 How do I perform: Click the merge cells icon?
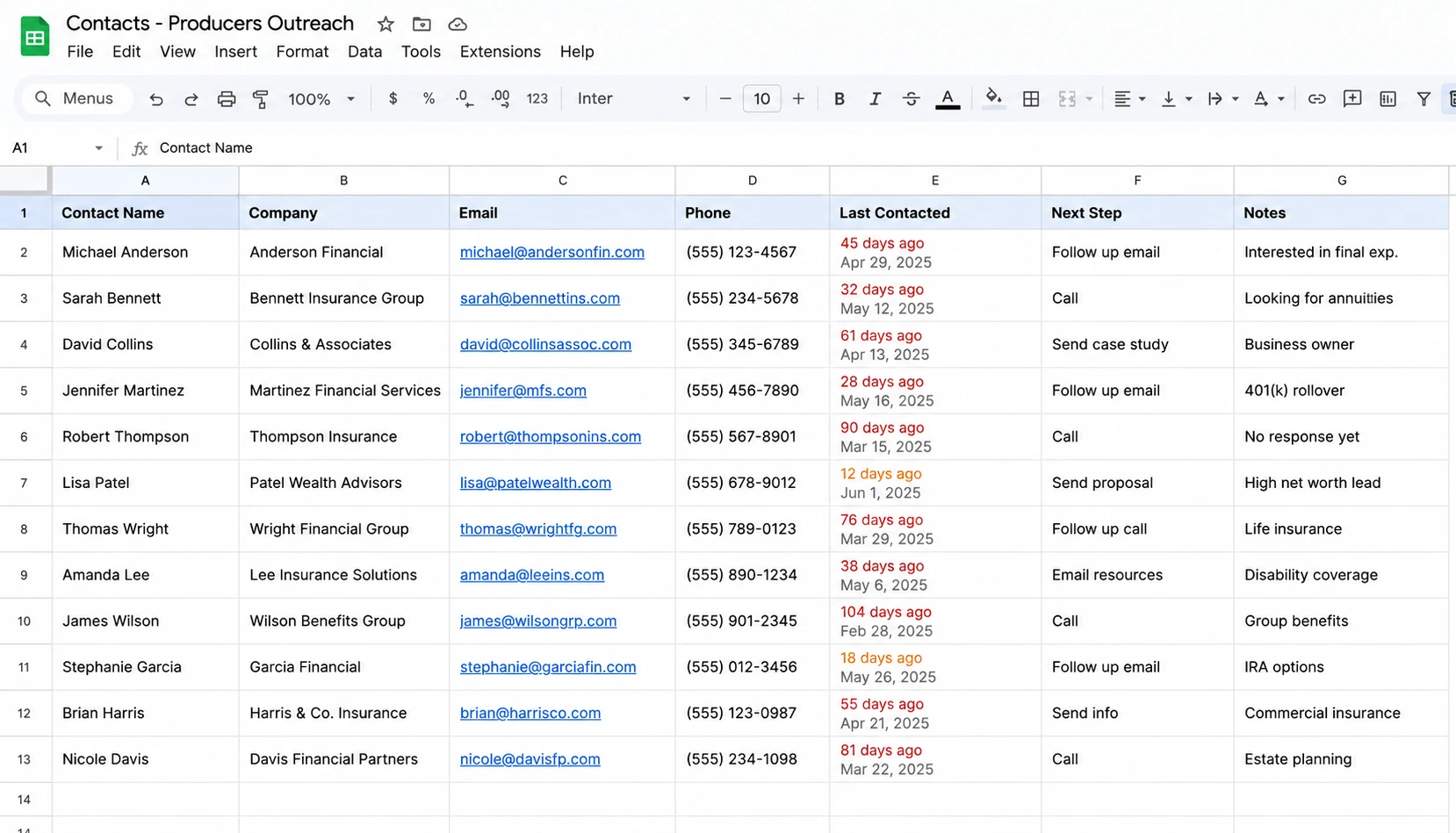click(1067, 99)
